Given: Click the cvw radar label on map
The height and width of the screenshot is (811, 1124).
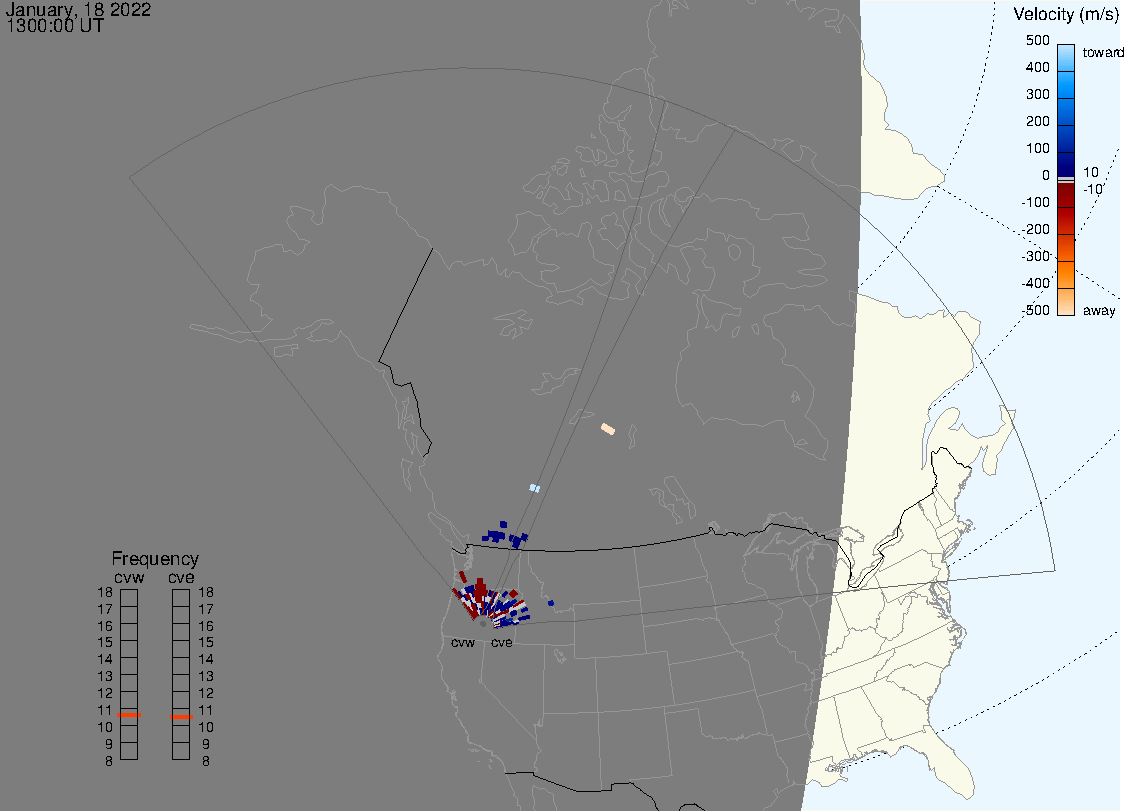Looking at the screenshot, I should [463, 642].
